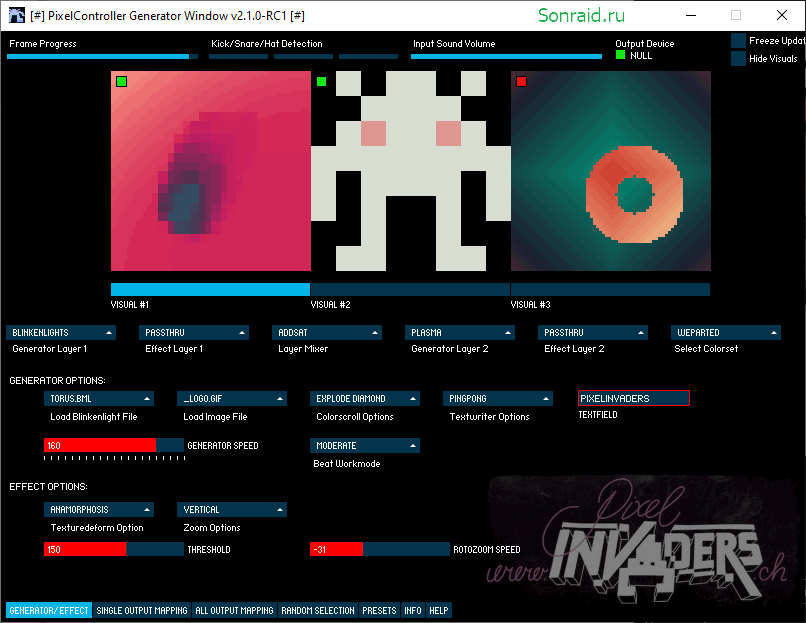Select the Visual #2 invader preview thumbnail
The height and width of the screenshot is (623, 806).
click(x=411, y=171)
